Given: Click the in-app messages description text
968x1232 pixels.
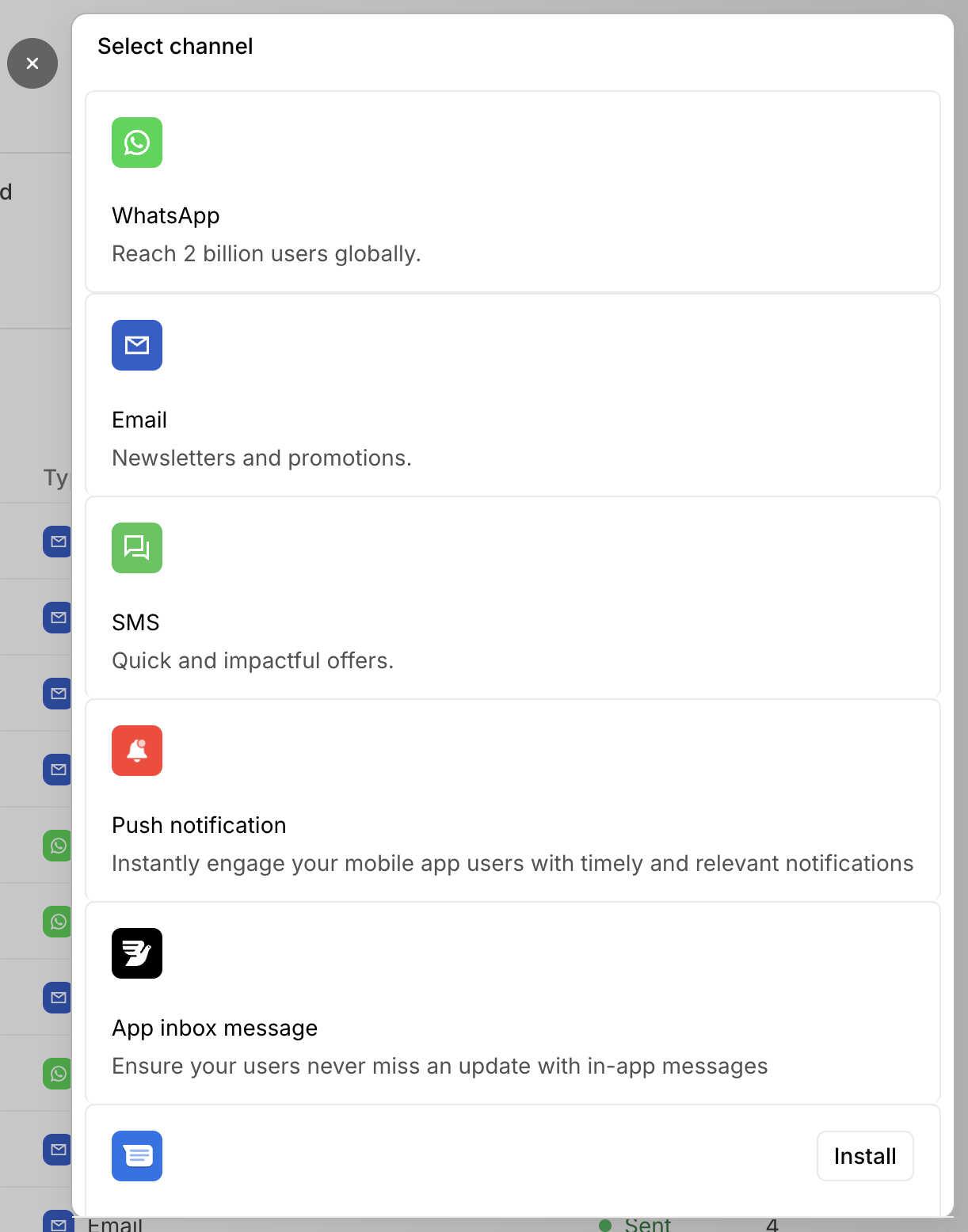Looking at the screenshot, I should (440, 1066).
